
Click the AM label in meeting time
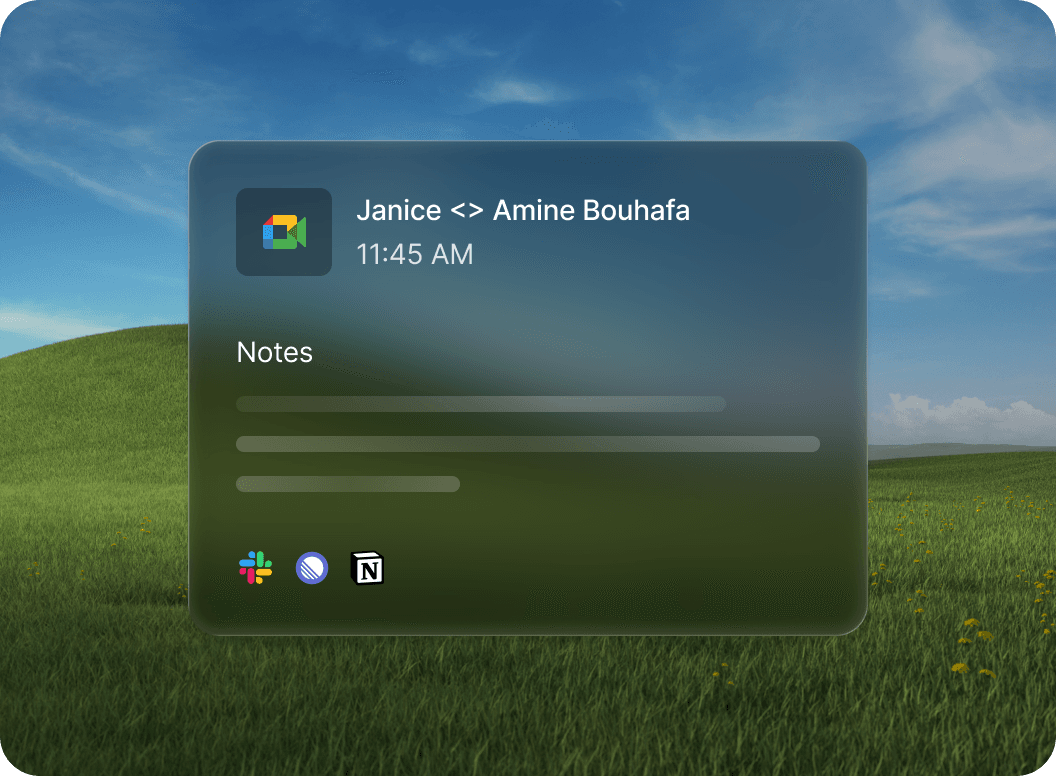pos(453,254)
